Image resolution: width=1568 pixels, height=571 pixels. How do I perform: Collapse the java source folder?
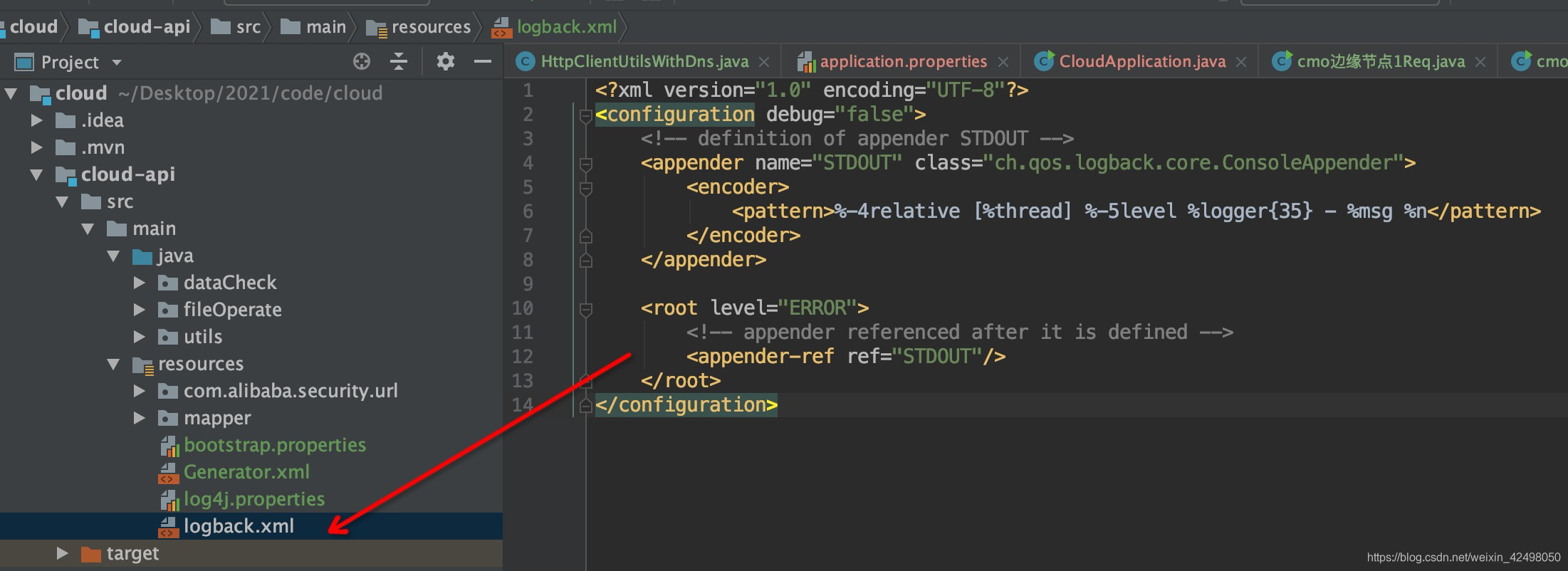coord(114,256)
